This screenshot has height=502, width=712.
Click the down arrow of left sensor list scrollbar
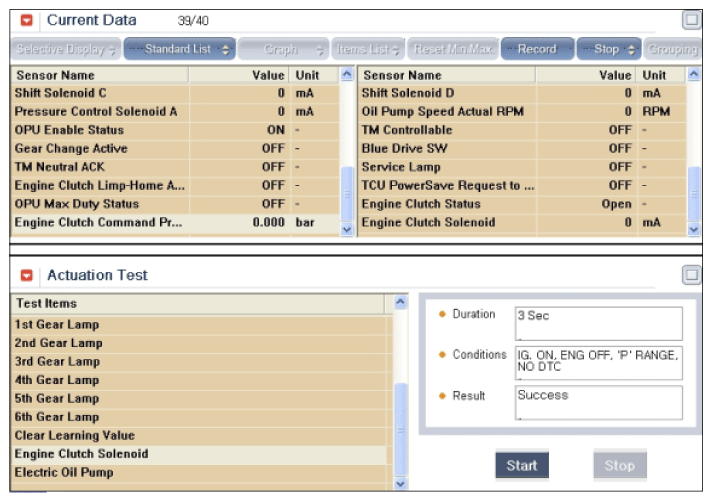347,229
